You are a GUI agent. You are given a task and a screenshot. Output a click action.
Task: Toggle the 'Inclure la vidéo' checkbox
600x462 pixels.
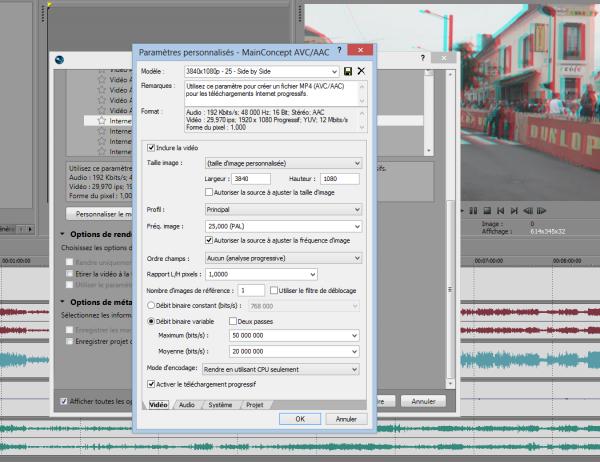point(150,148)
